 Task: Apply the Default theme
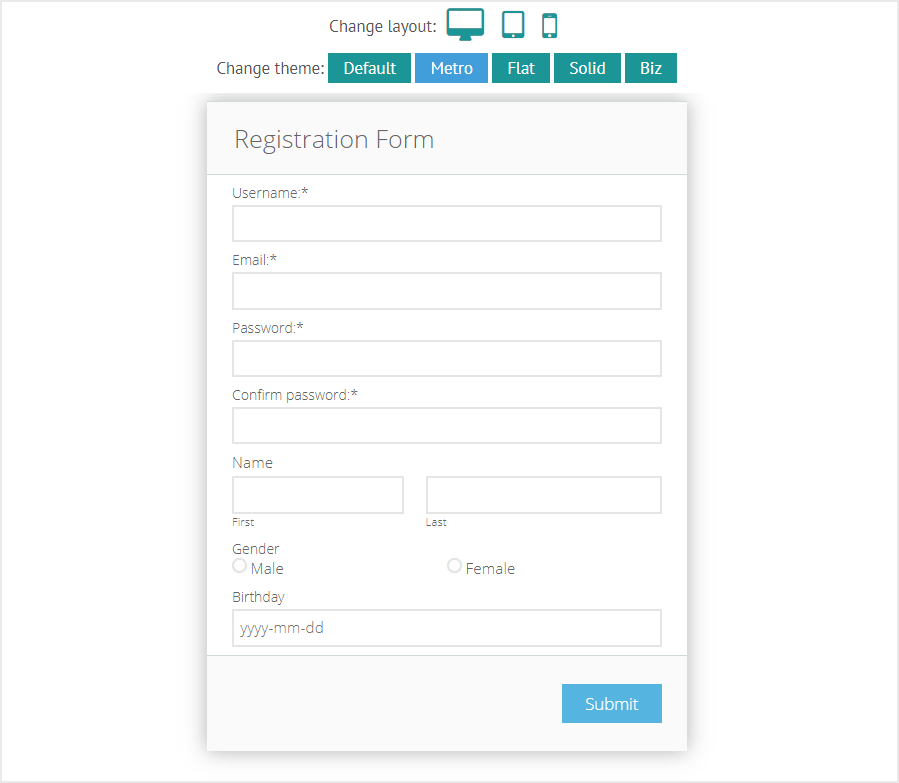tap(370, 68)
